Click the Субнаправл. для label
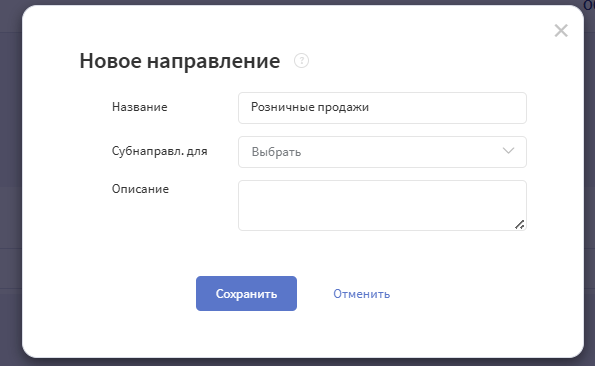 coord(159,151)
